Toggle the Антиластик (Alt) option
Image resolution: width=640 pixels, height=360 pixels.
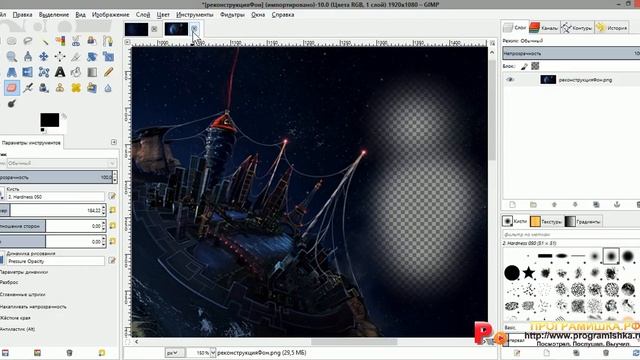pos(17,329)
